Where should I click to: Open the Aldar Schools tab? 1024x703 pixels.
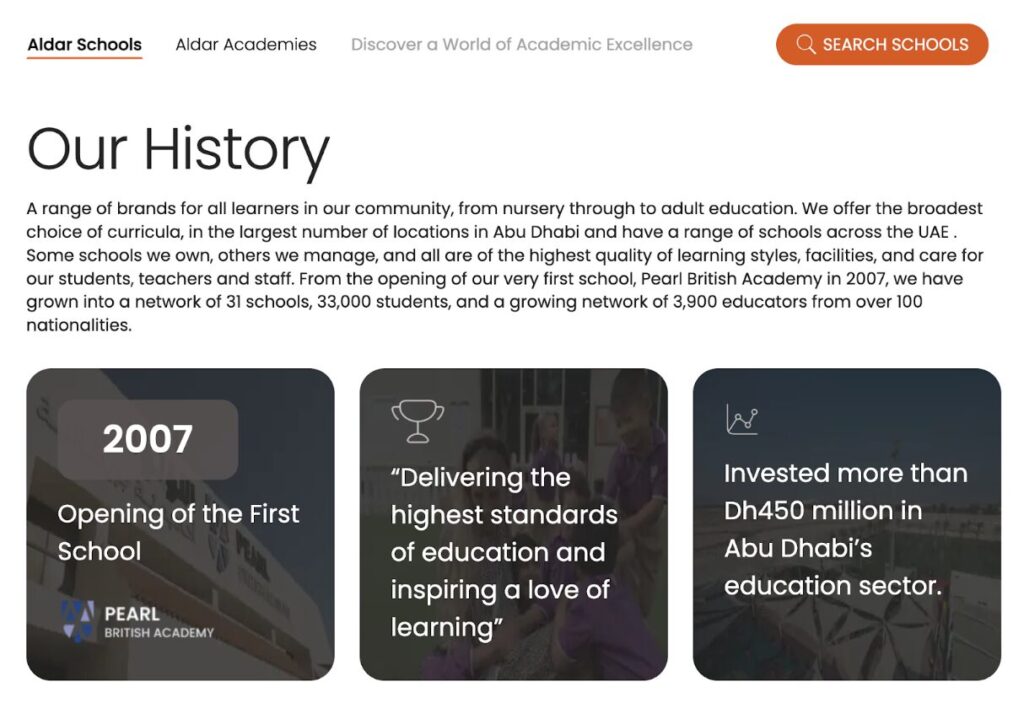tap(84, 44)
